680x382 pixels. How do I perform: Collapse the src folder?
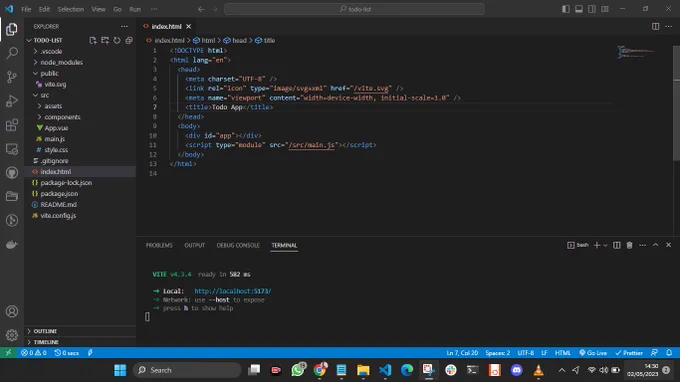click(x=80, y=95)
